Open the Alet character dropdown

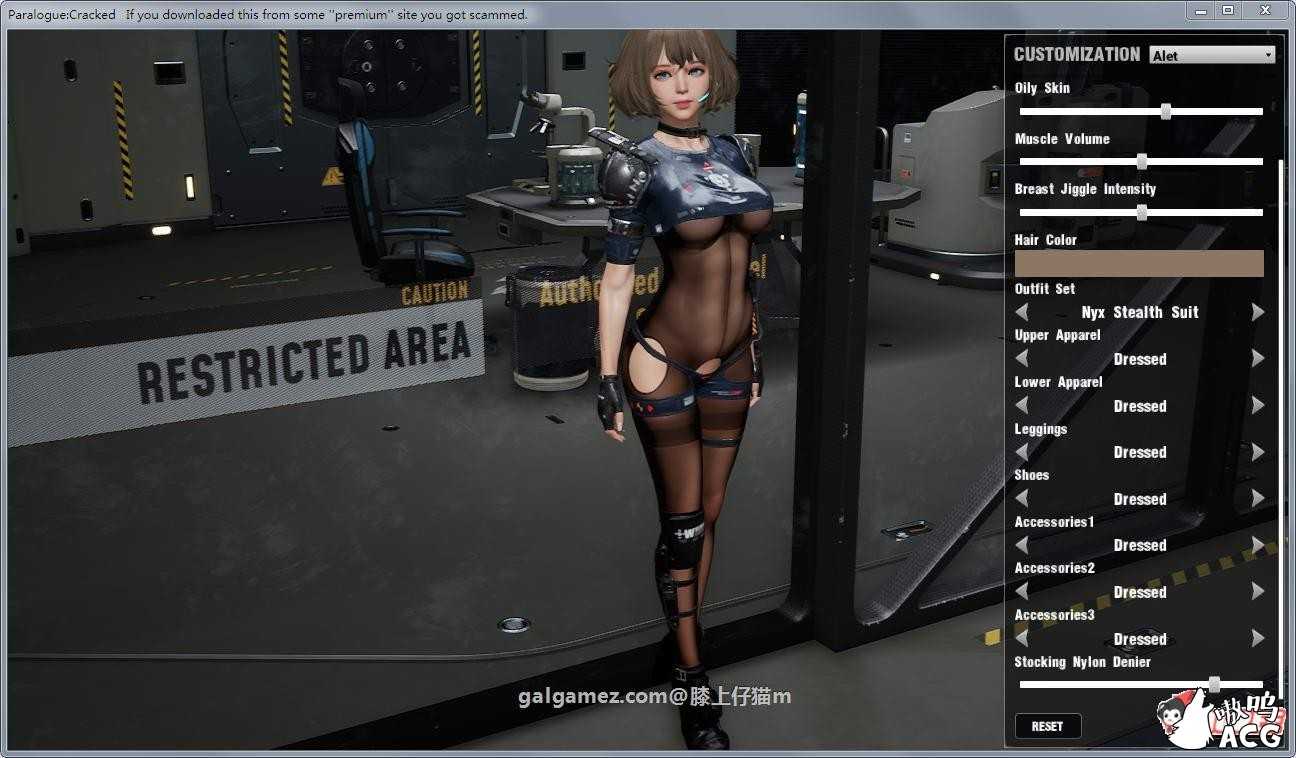[1212, 55]
